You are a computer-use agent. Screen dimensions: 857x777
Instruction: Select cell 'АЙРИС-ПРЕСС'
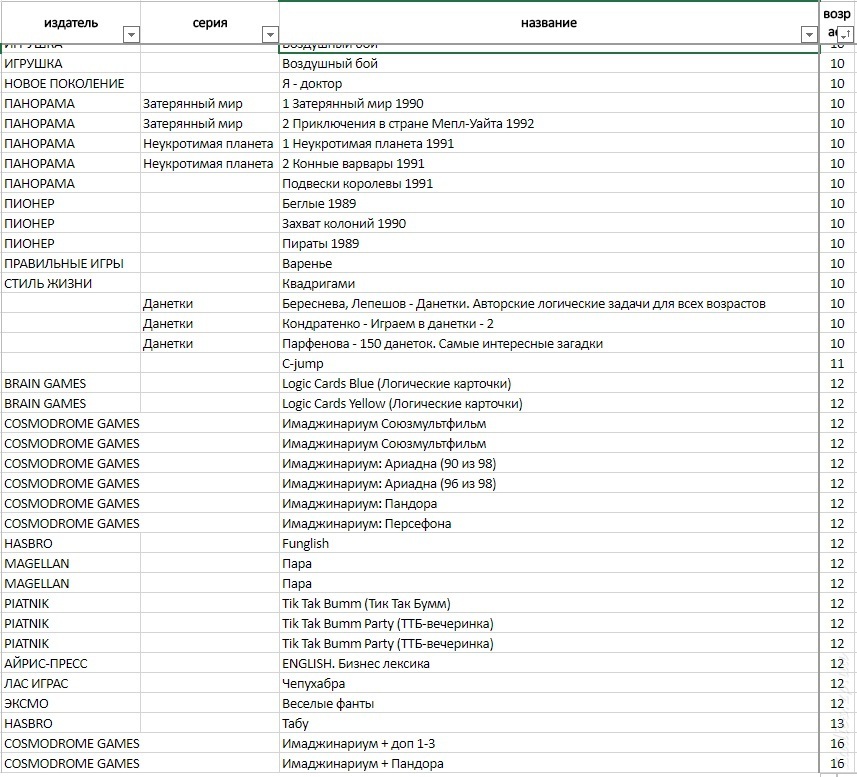[71, 663]
